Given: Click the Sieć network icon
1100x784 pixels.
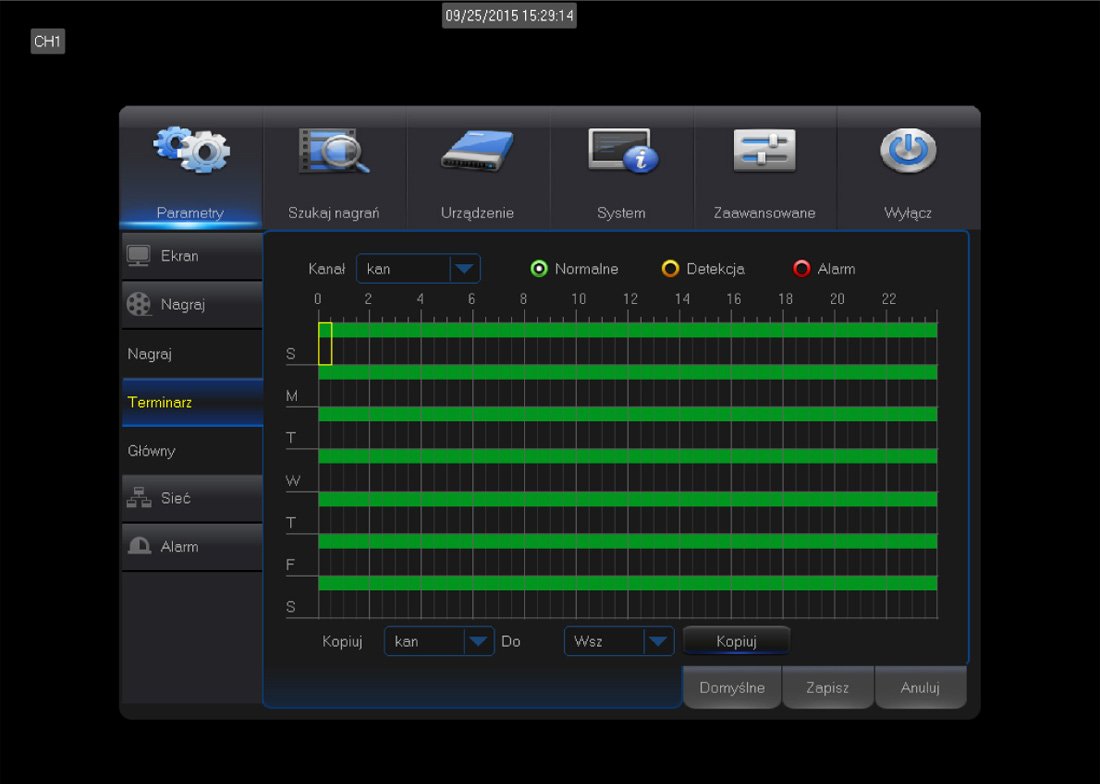Looking at the screenshot, I should tap(138, 497).
